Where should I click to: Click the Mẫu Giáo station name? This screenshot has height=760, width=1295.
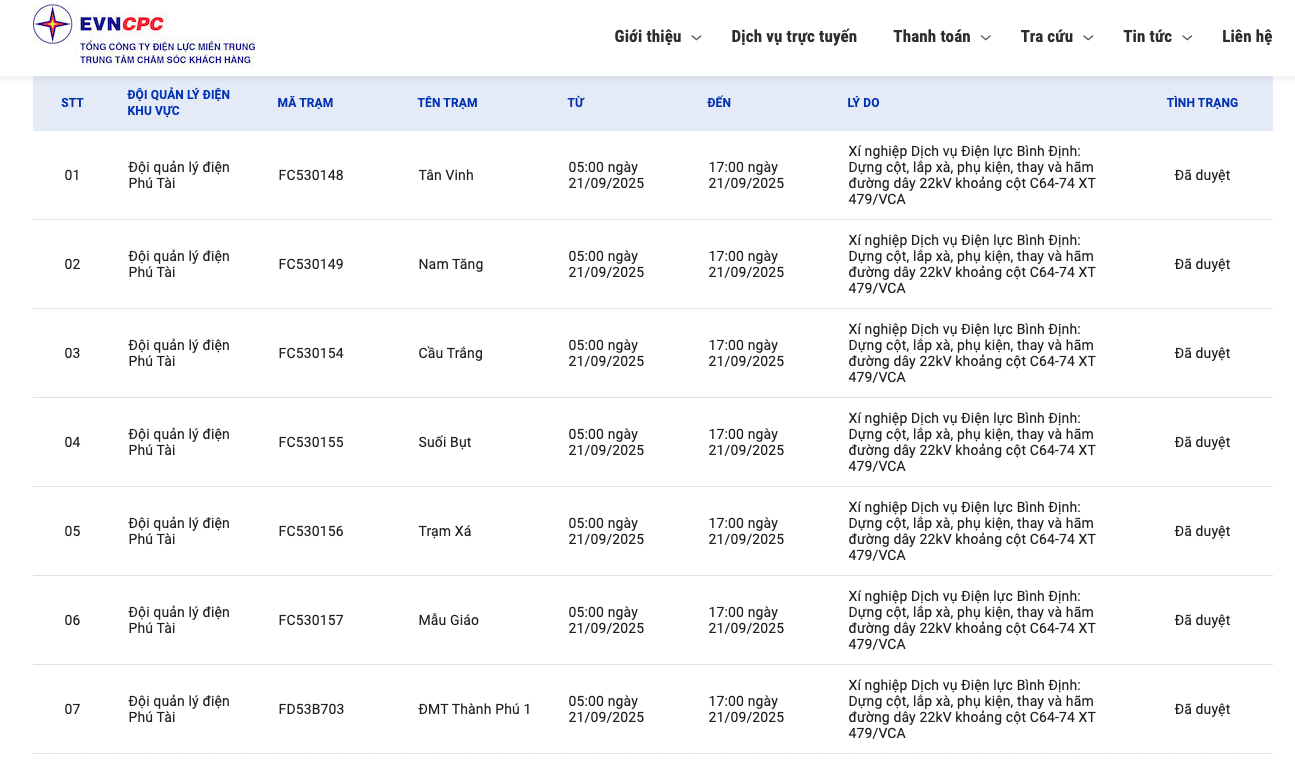point(448,621)
